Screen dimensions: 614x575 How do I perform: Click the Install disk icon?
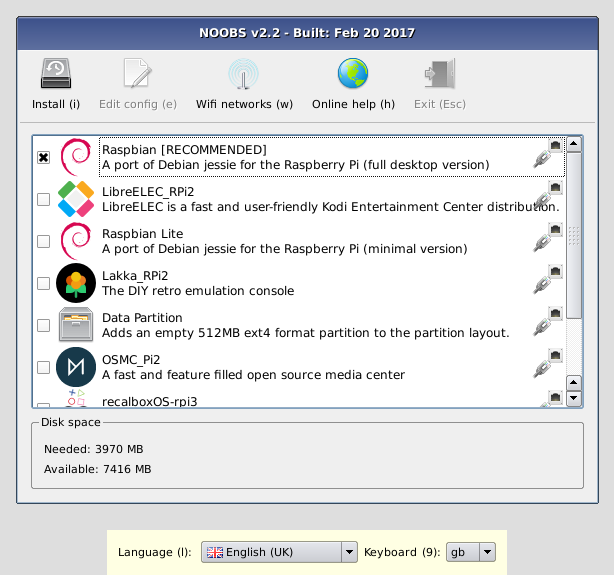(x=56, y=73)
